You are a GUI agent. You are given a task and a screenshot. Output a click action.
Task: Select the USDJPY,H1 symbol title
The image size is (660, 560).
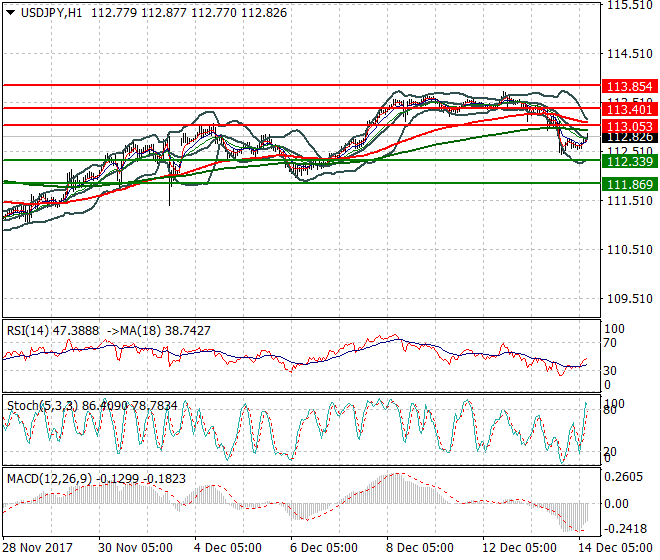point(52,13)
